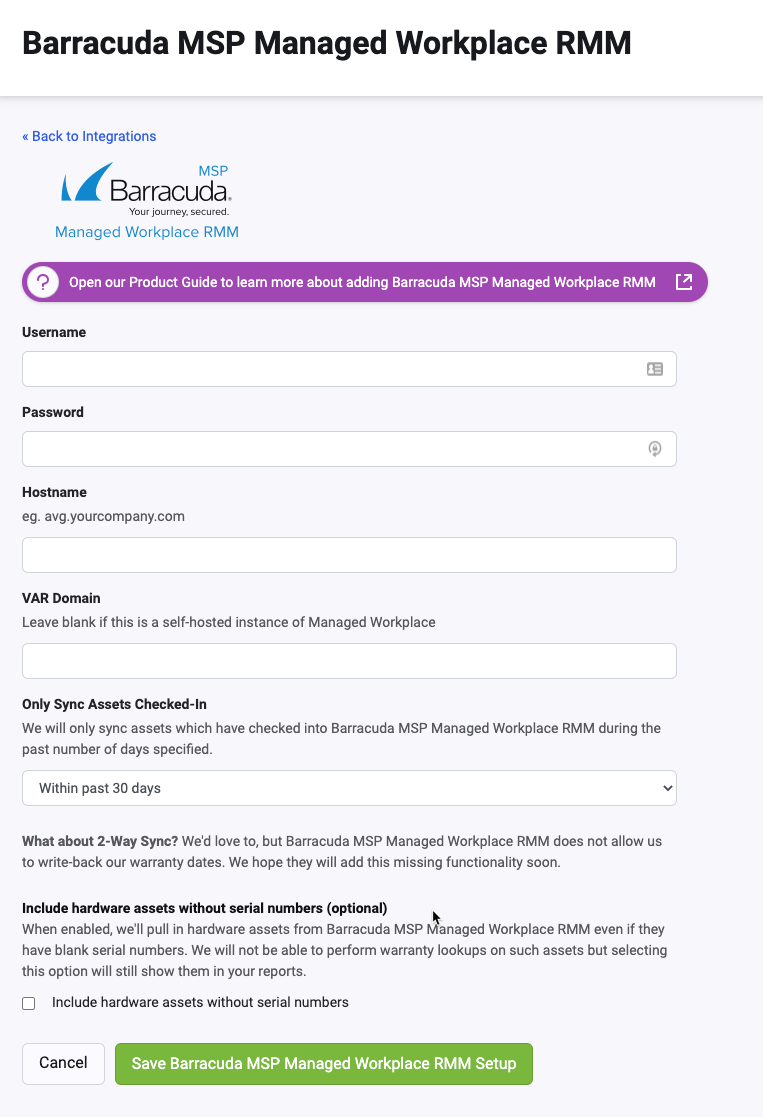Click the contact card icon in Username field
763x1117 pixels.
pos(655,368)
